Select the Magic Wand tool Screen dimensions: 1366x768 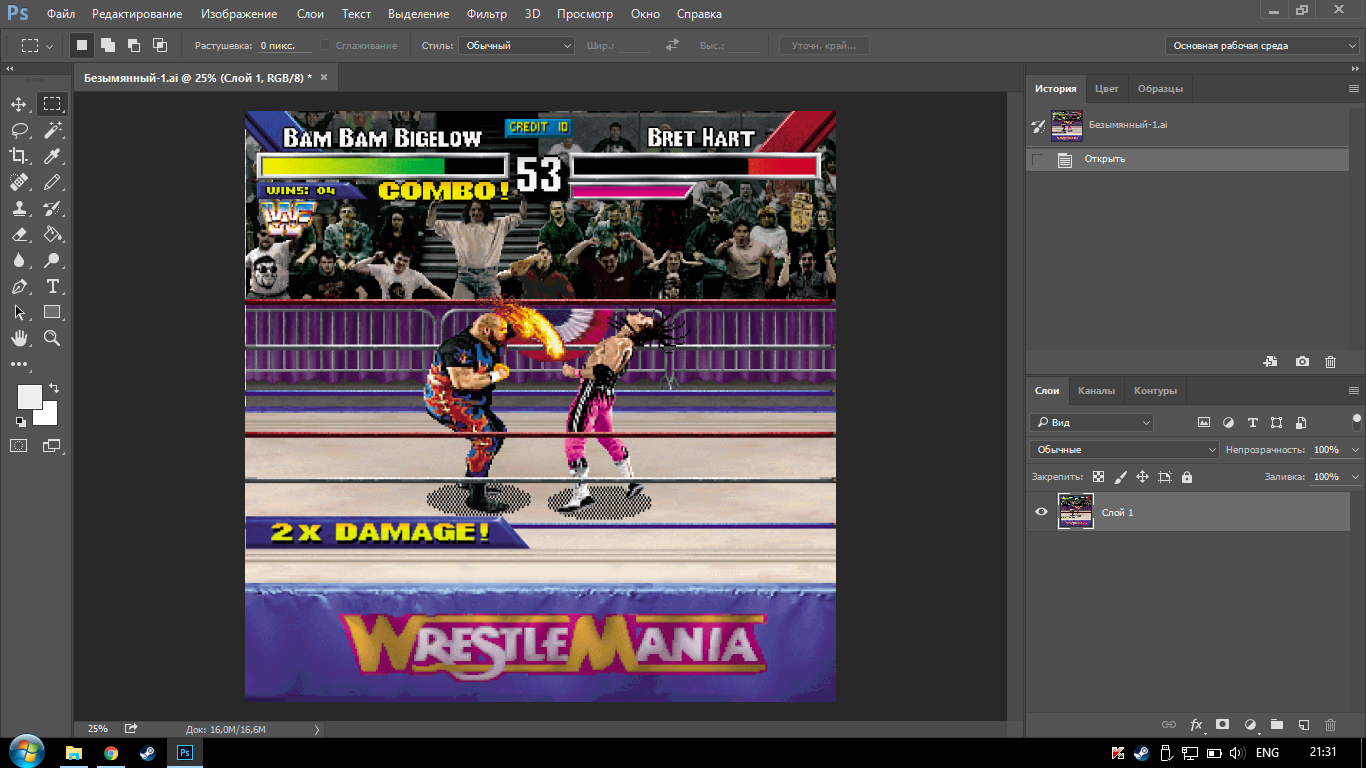coord(52,130)
